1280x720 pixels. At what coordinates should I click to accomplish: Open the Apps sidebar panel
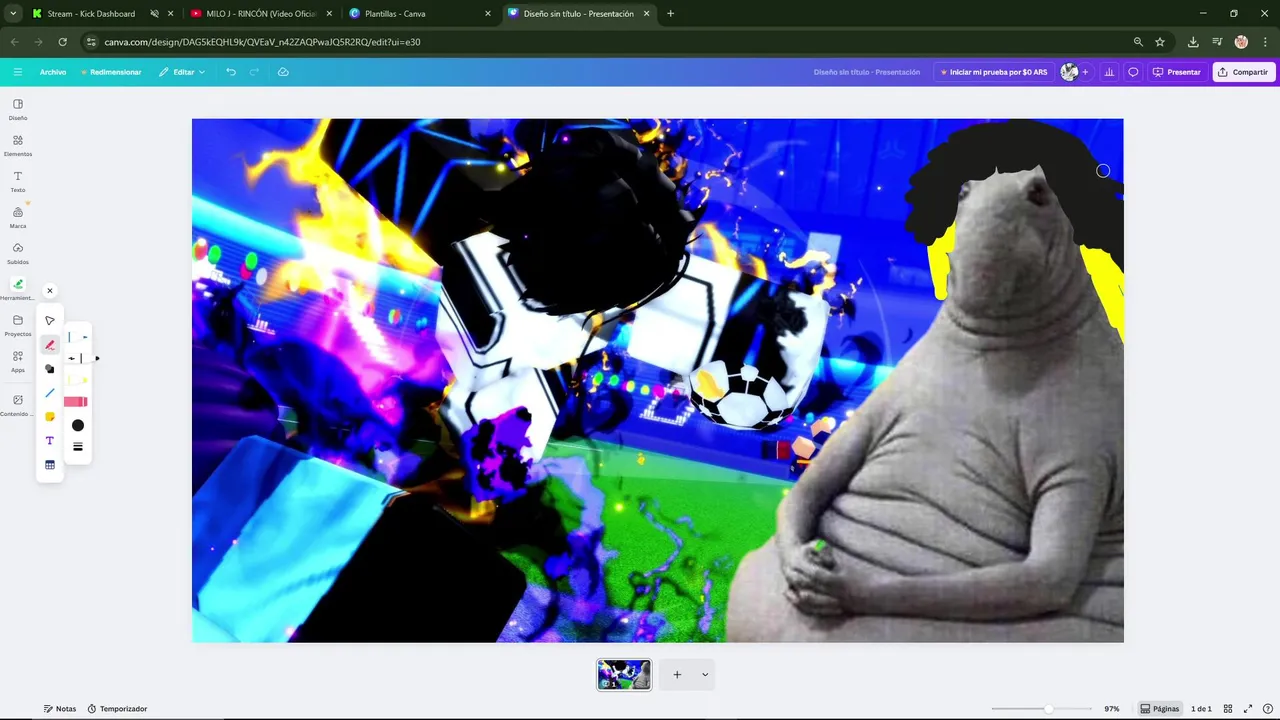pos(18,361)
